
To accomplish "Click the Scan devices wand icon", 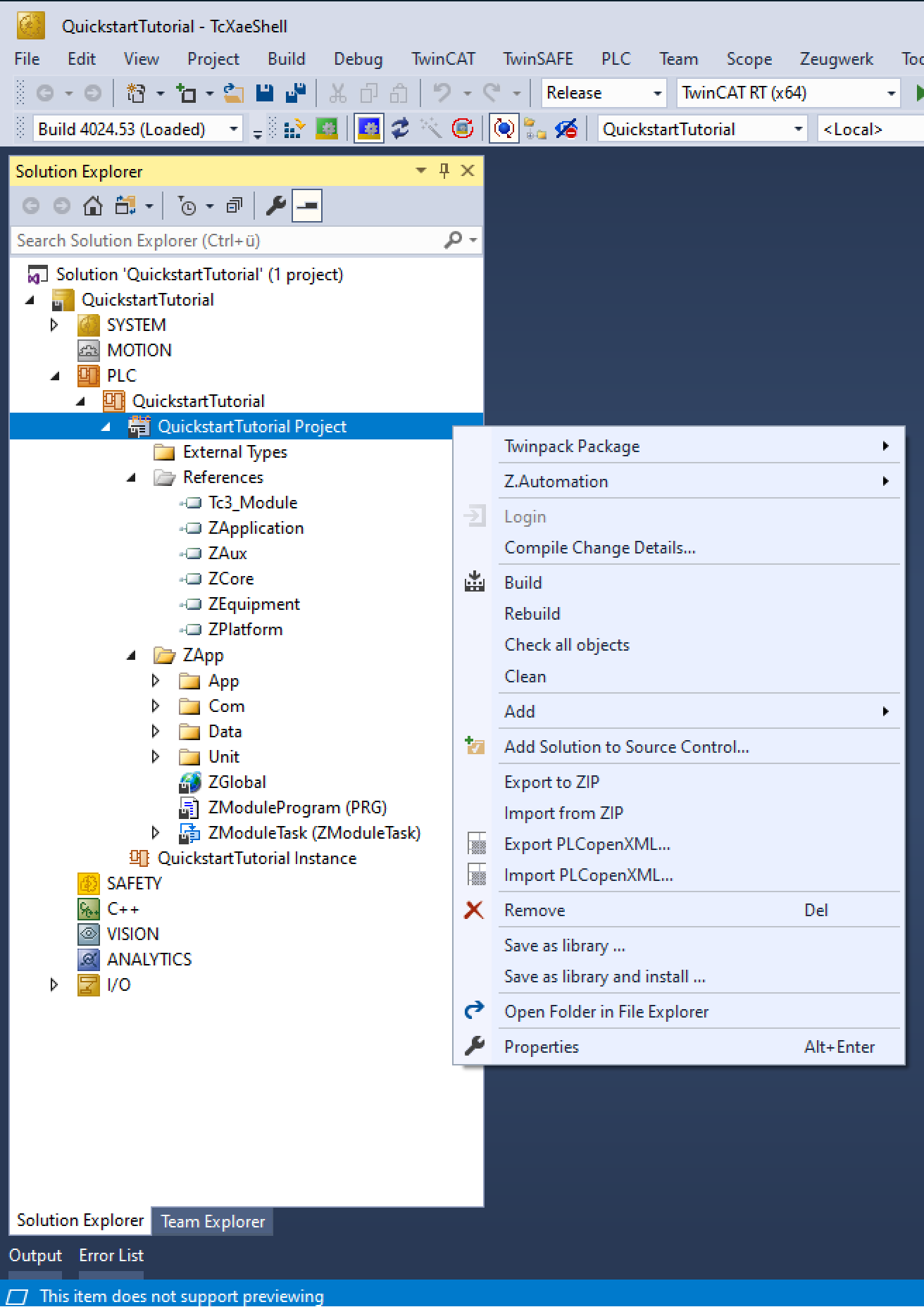I will pos(431,129).
